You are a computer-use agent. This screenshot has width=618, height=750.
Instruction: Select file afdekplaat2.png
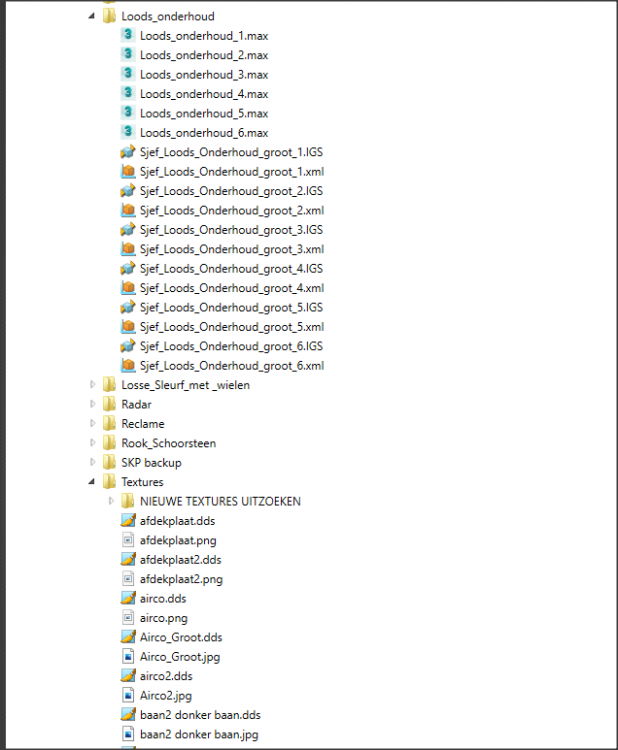(x=181, y=579)
